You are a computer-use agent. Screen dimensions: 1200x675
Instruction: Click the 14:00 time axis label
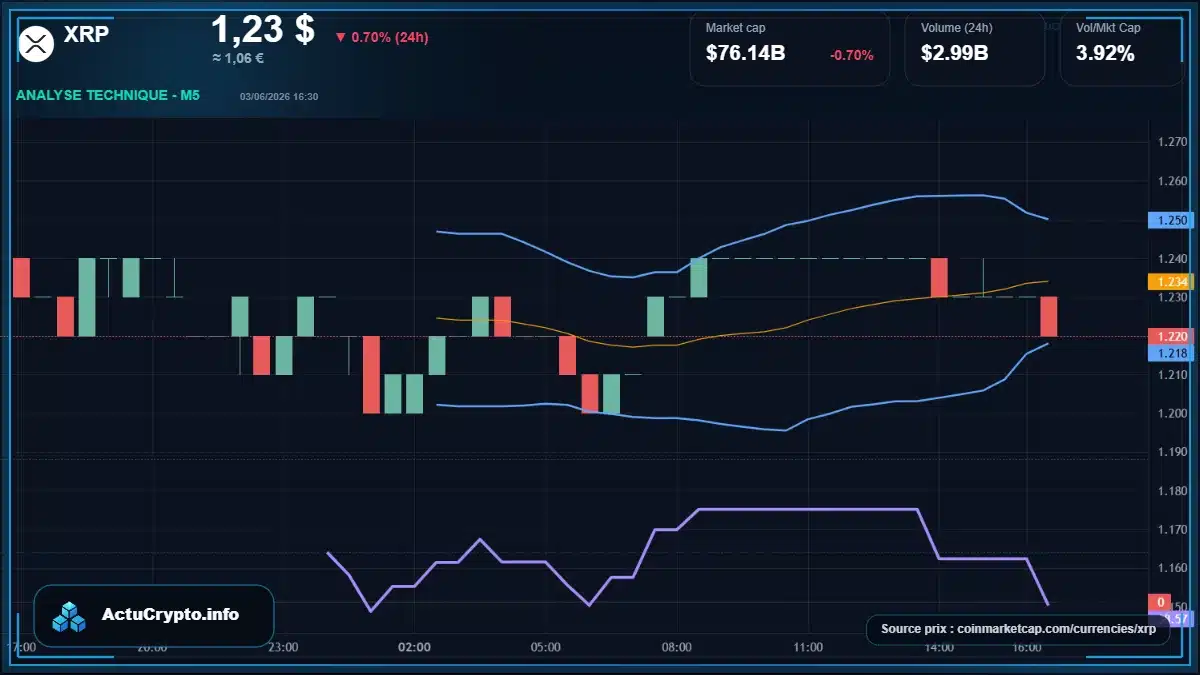[939, 647]
